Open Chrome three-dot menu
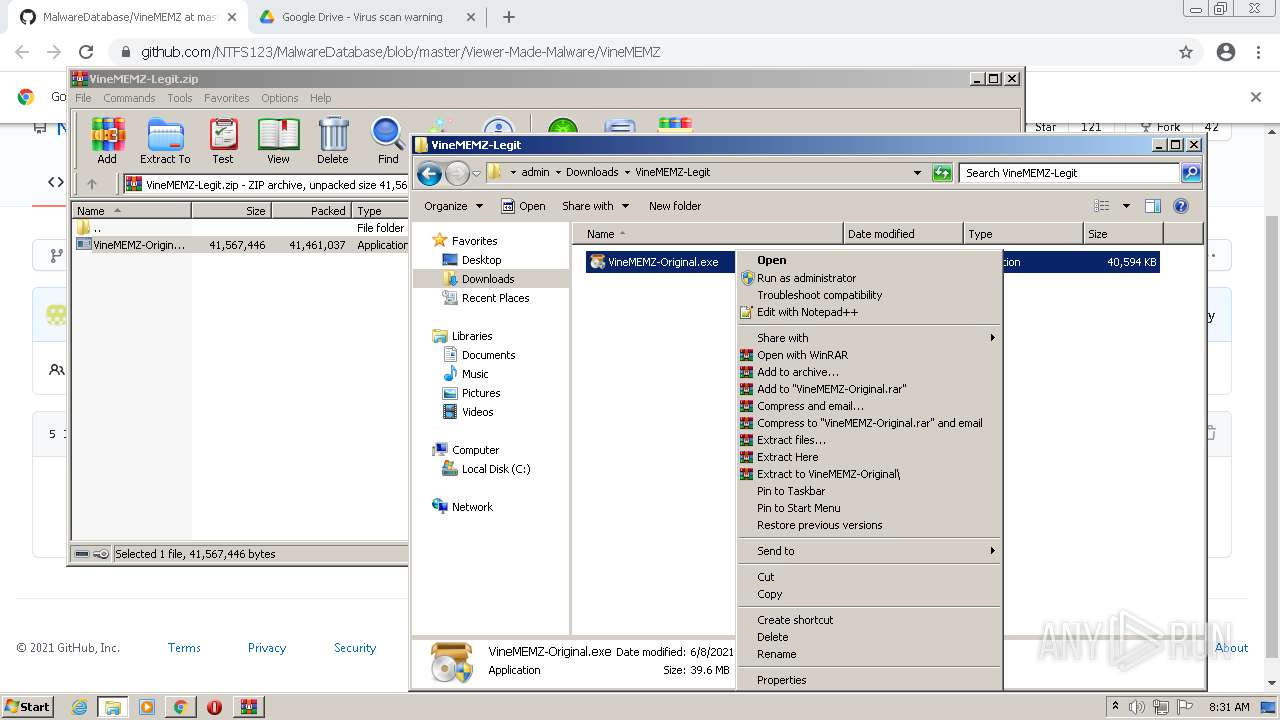The width and height of the screenshot is (1280, 720). (1257, 52)
